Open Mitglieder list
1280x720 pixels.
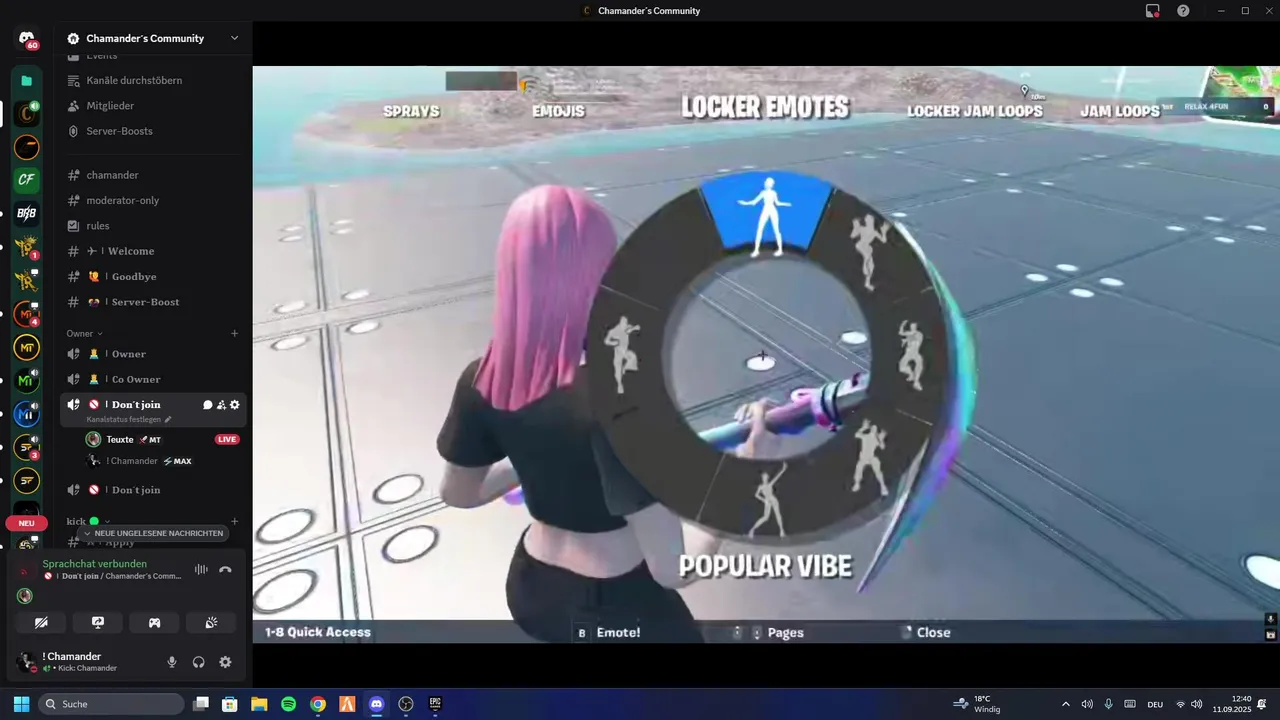click(153, 106)
